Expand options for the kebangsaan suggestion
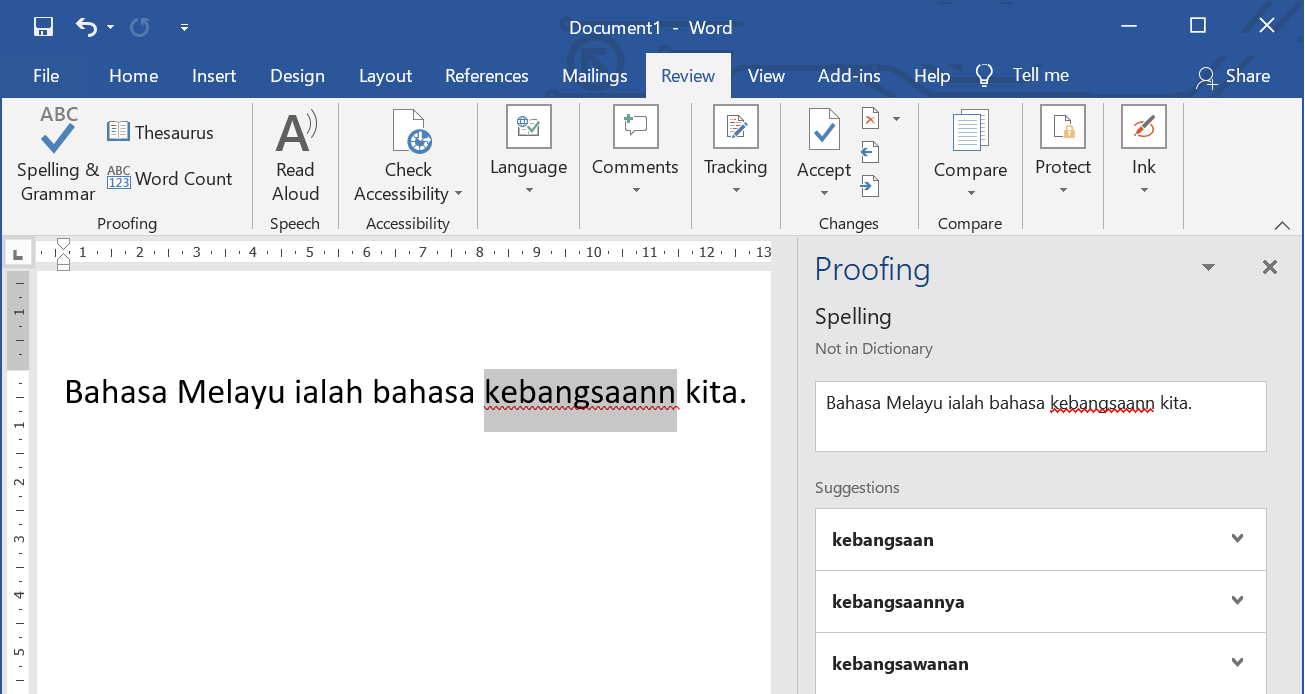The image size is (1305, 694). [x=1237, y=539]
